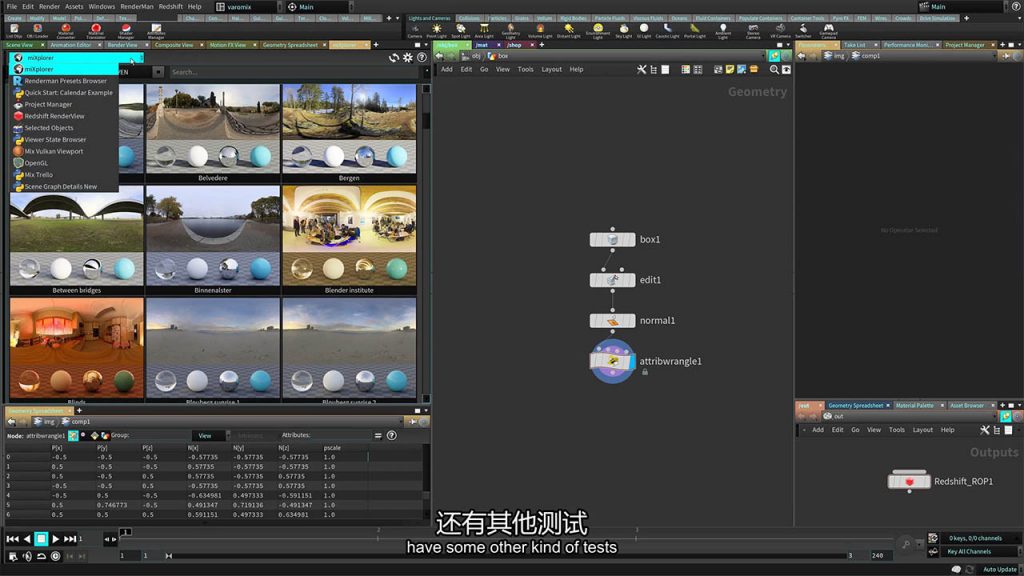The width and height of the screenshot is (1024, 576).
Task: Click the Shader Manager shelf tool
Action: (x=126, y=31)
